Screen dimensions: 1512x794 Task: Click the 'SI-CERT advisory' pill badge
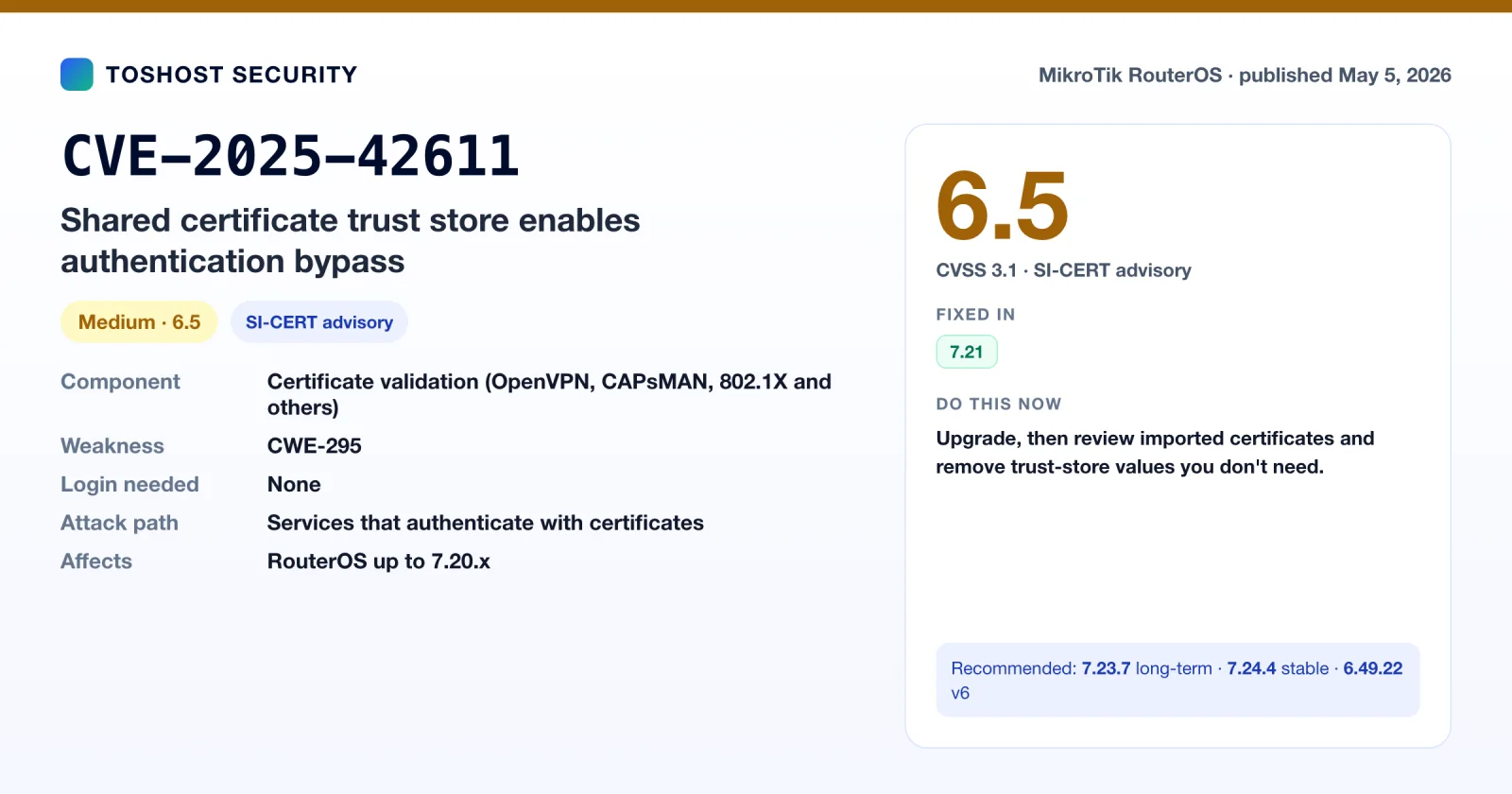[319, 322]
